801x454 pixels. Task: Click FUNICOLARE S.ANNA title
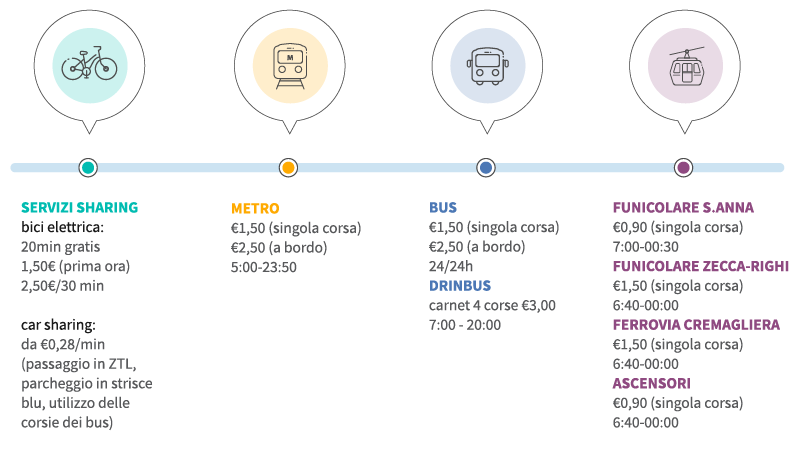683,207
